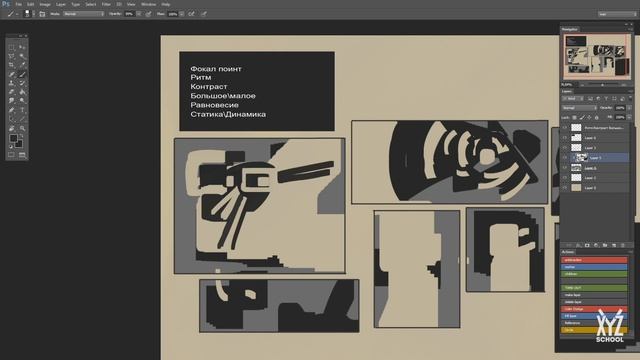Toggle Edit in Quick Mask mode
Viewport: 640px width, 360px height.
[x=11, y=155]
